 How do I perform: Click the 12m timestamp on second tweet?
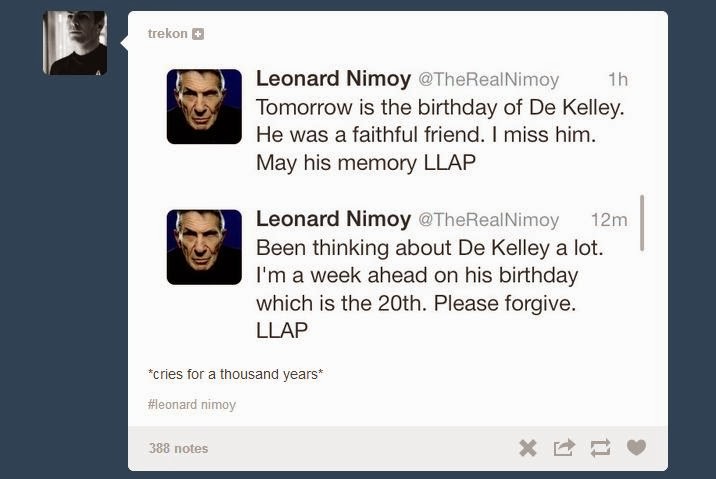click(x=609, y=219)
